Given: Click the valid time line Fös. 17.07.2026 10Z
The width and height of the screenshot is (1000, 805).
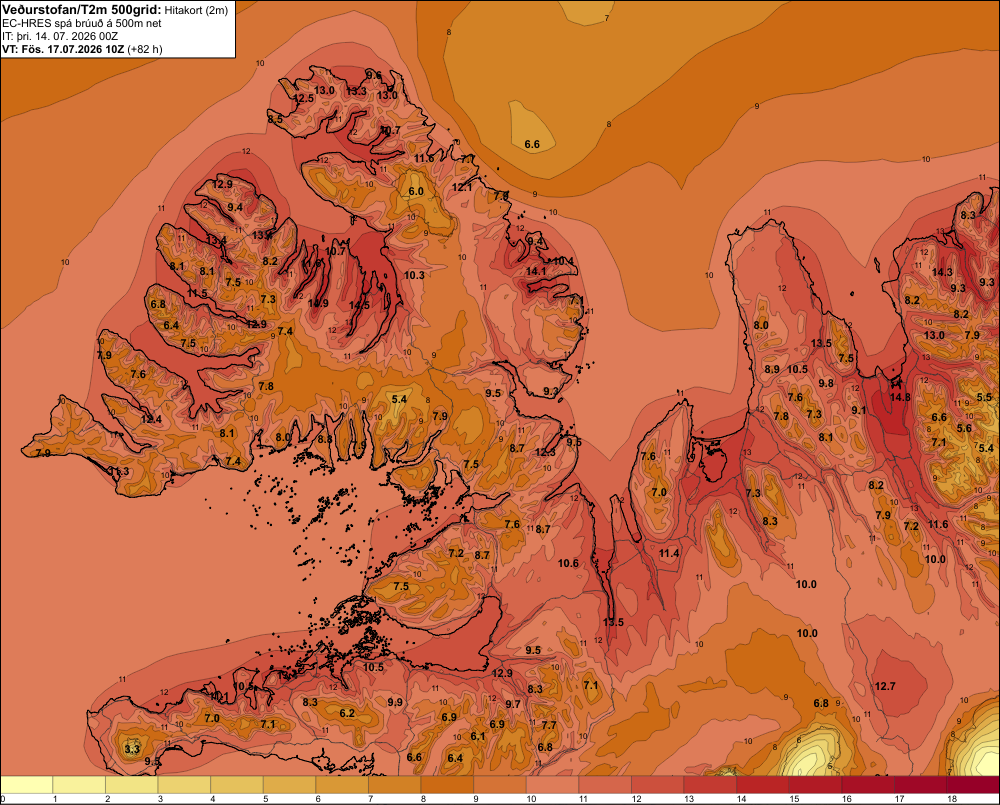Looking at the screenshot, I should (73, 48).
